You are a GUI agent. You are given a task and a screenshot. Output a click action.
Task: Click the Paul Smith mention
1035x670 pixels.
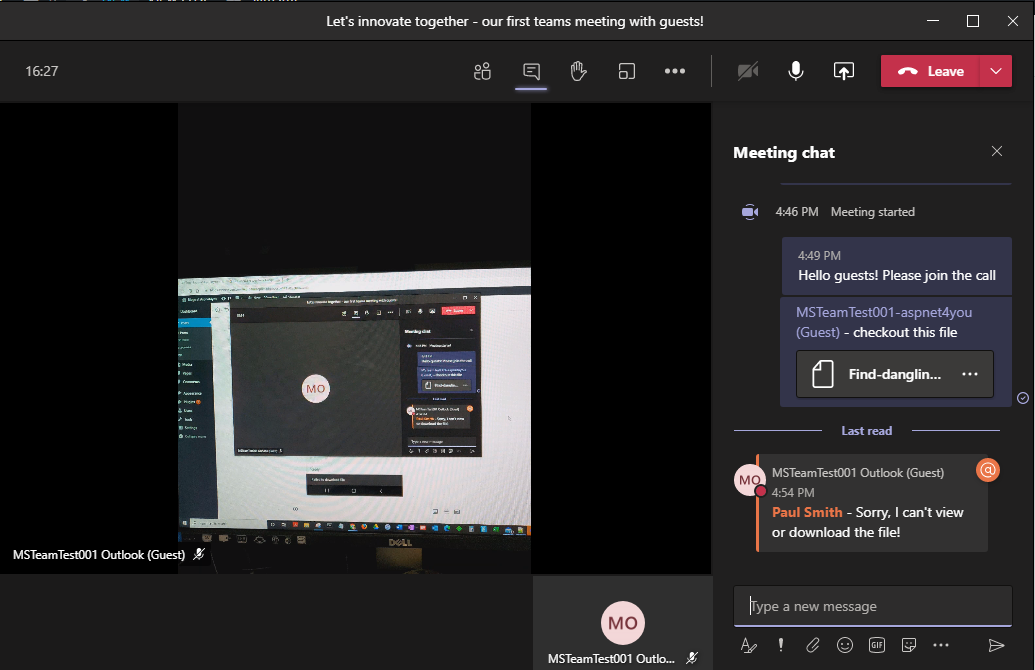(807, 512)
